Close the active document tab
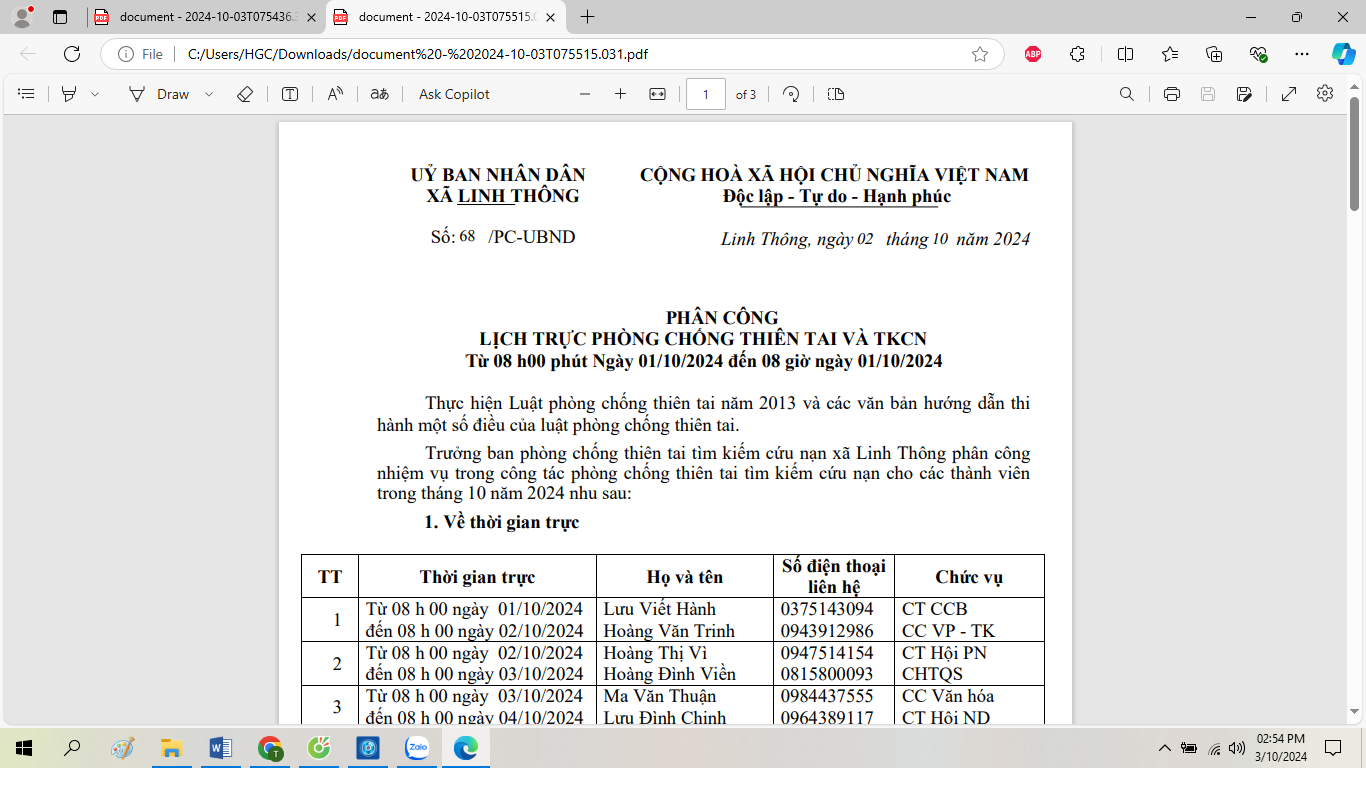The image size is (1366, 786). (548, 17)
